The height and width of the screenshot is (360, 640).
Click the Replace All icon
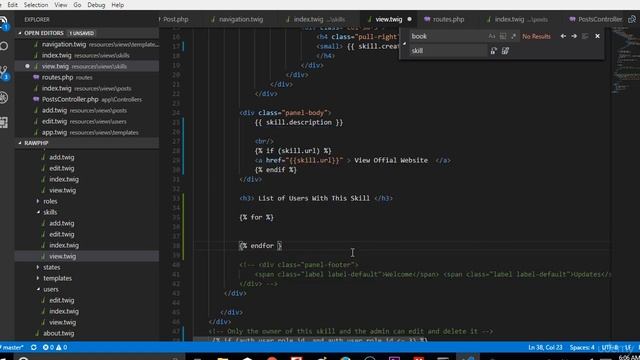point(505,51)
